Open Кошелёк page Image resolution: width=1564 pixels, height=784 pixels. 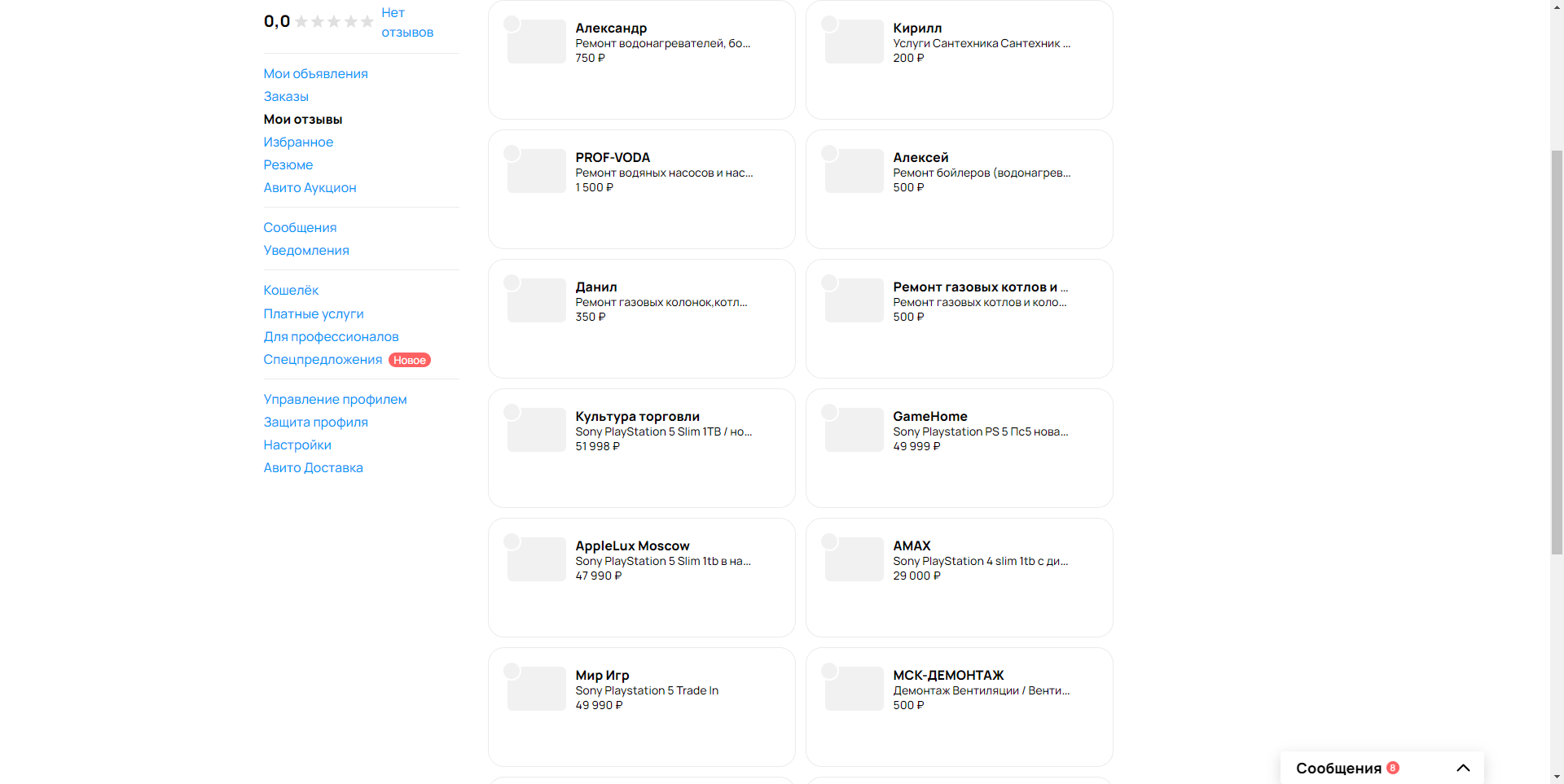[x=291, y=290]
